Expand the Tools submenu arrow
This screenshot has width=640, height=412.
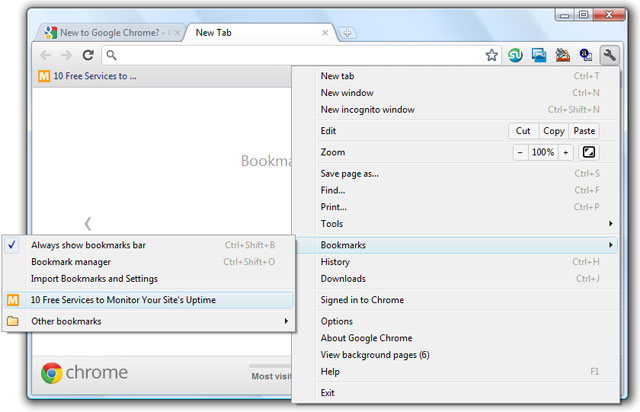point(611,223)
